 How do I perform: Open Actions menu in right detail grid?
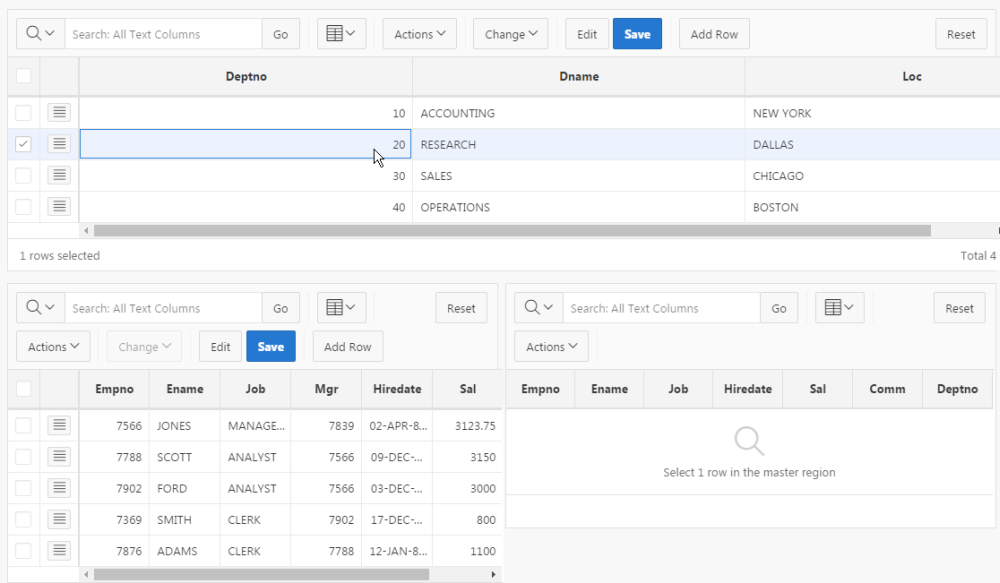(551, 346)
